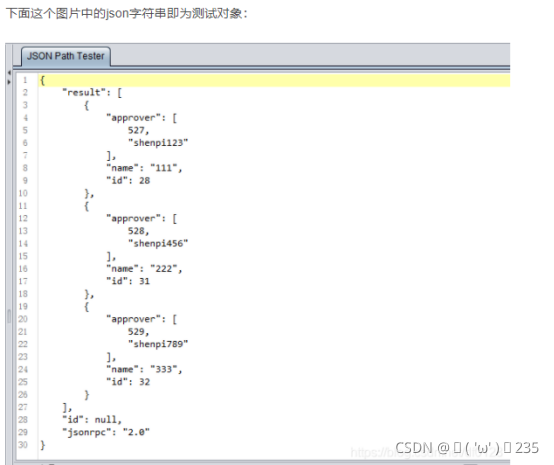The width and height of the screenshot is (554, 465).
Task: Click "approver": [ on line 4
Action: pyautogui.click(x=141, y=118)
